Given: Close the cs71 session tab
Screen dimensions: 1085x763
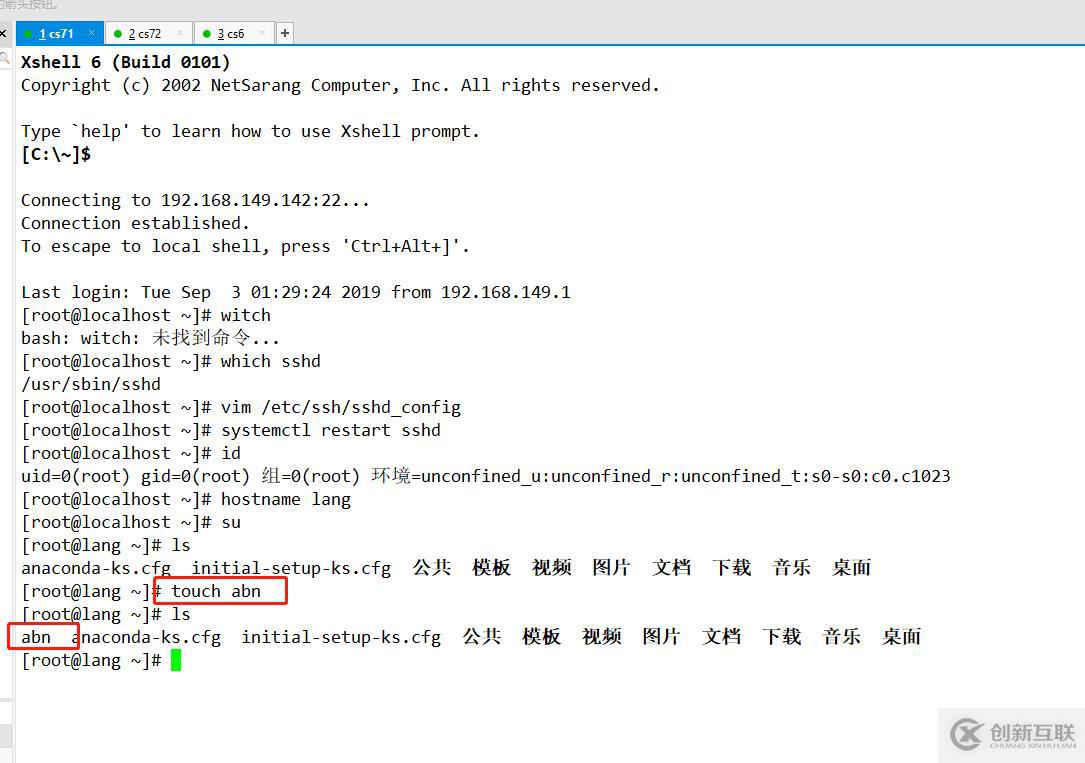Looking at the screenshot, I should click(x=91, y=33).
